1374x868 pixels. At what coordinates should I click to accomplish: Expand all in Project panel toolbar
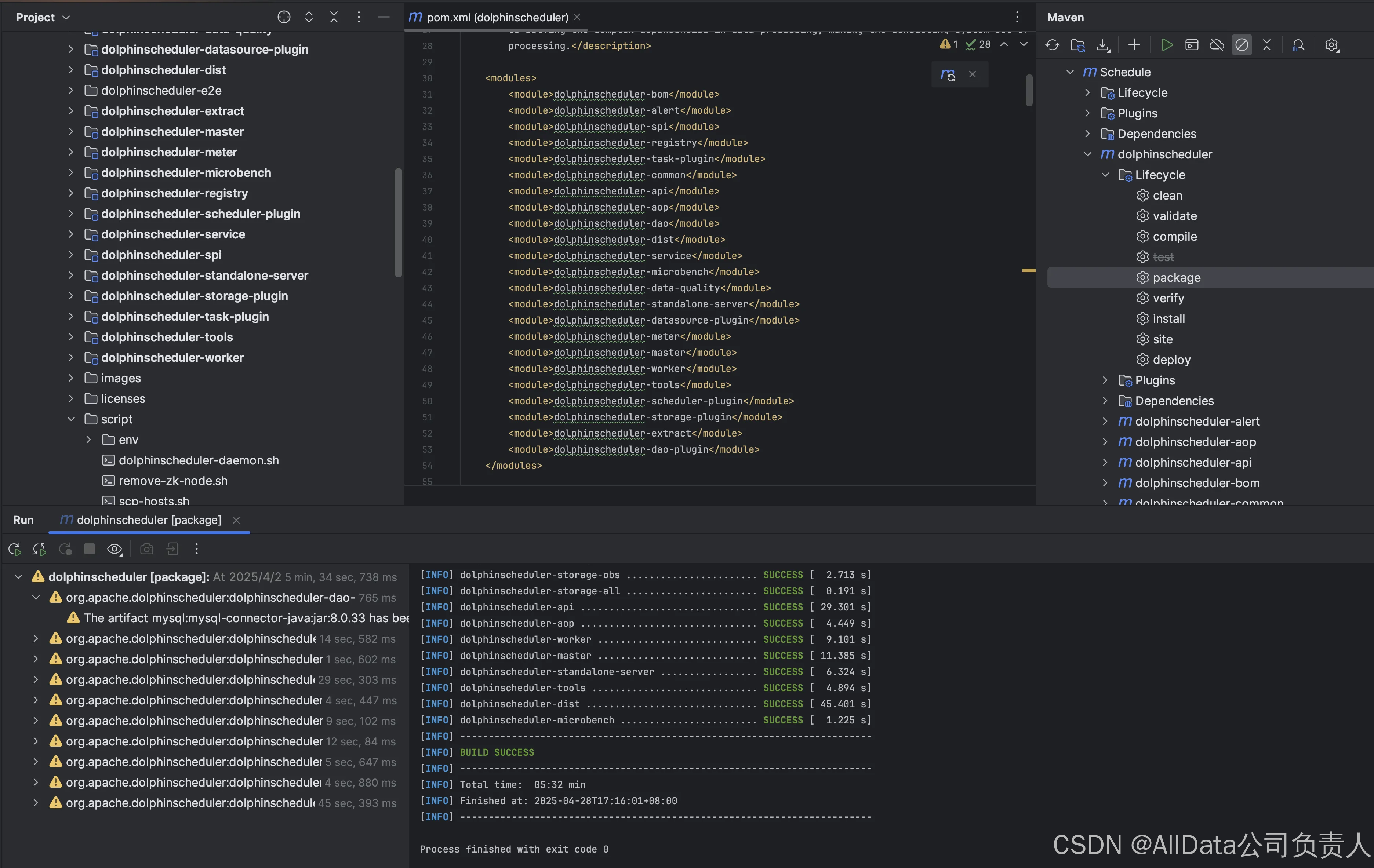[x=309, y=17]
